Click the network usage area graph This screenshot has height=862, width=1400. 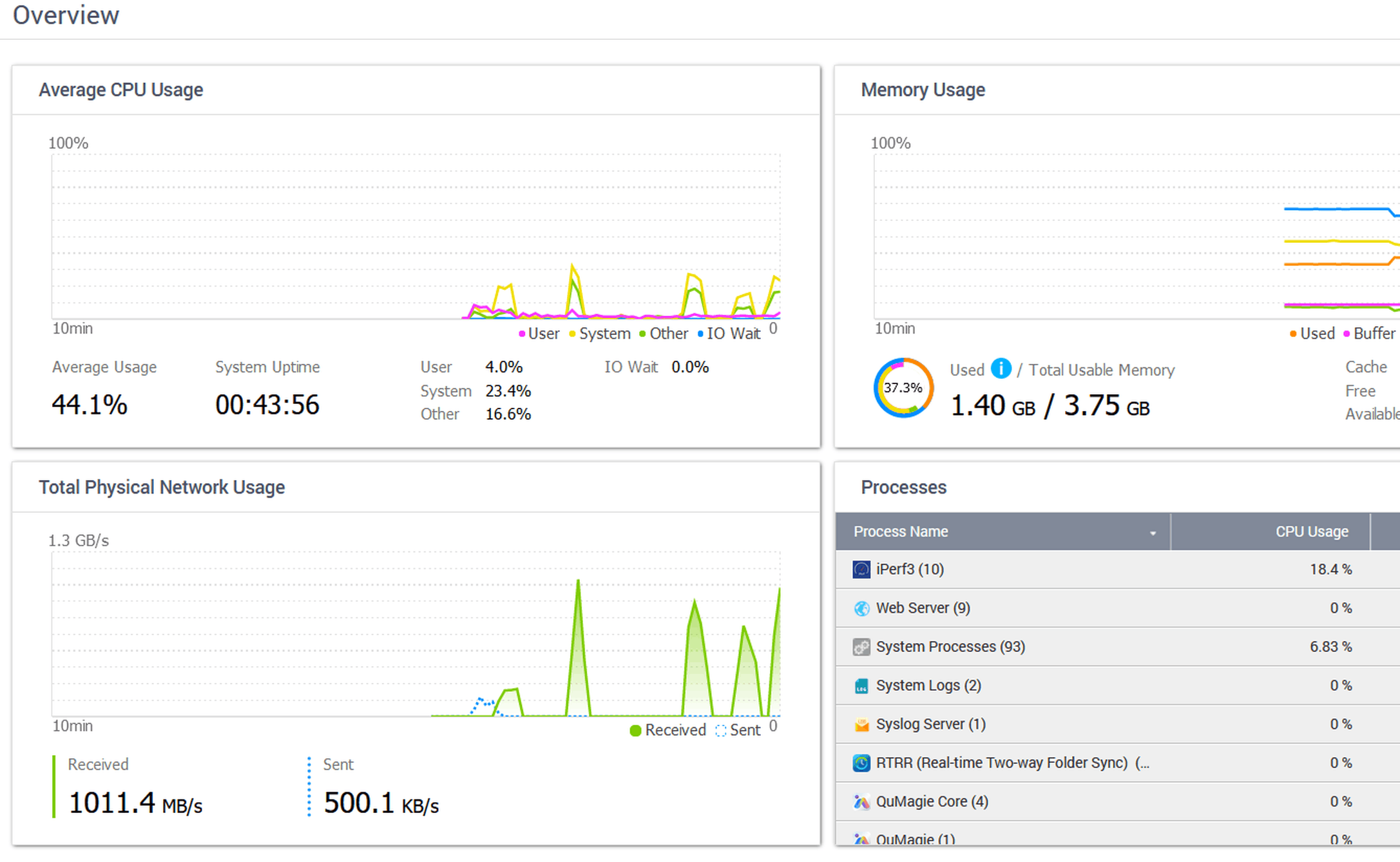coord(416,634)
